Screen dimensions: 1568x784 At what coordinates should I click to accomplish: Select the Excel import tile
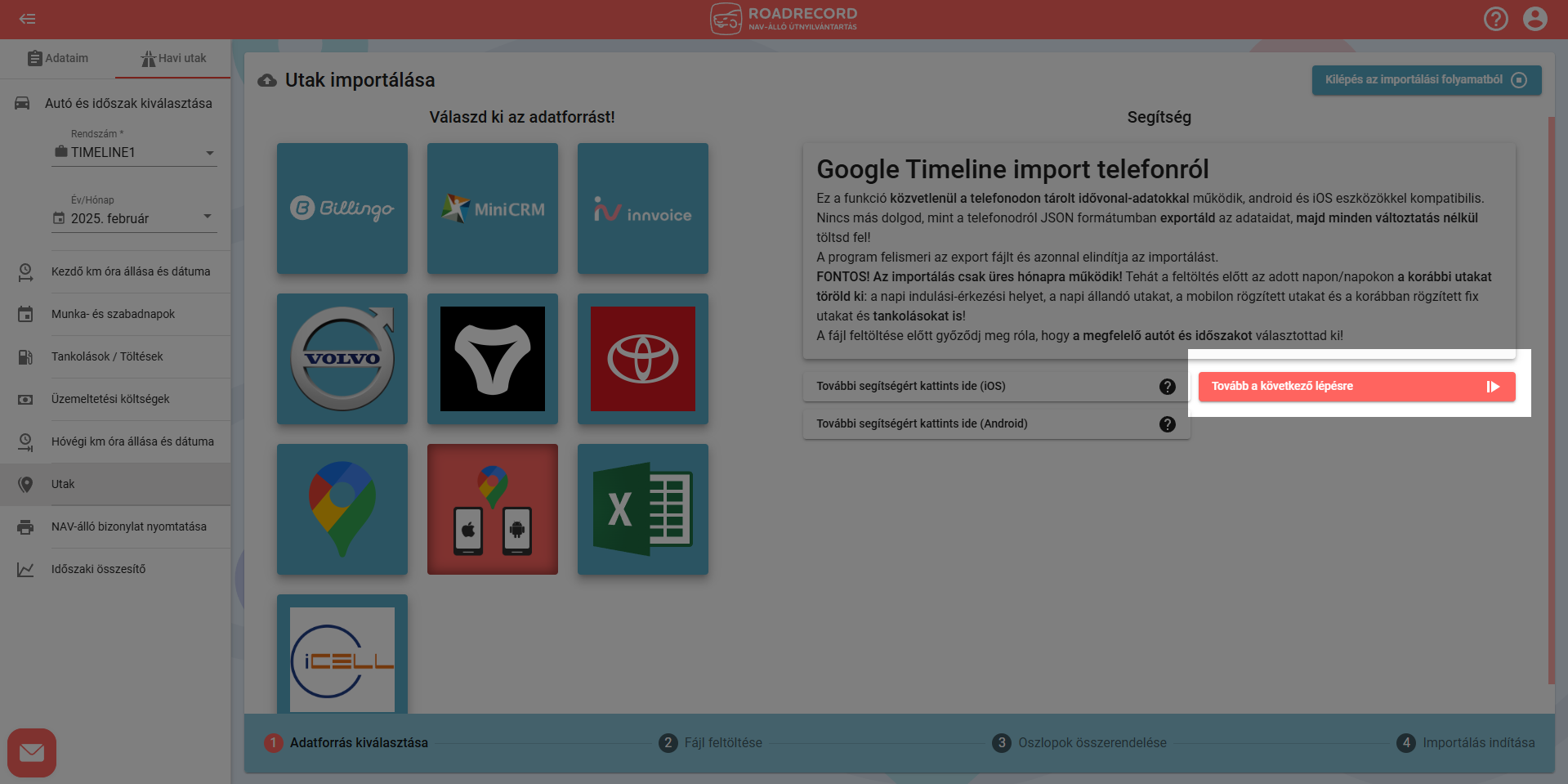pos(643,509)
